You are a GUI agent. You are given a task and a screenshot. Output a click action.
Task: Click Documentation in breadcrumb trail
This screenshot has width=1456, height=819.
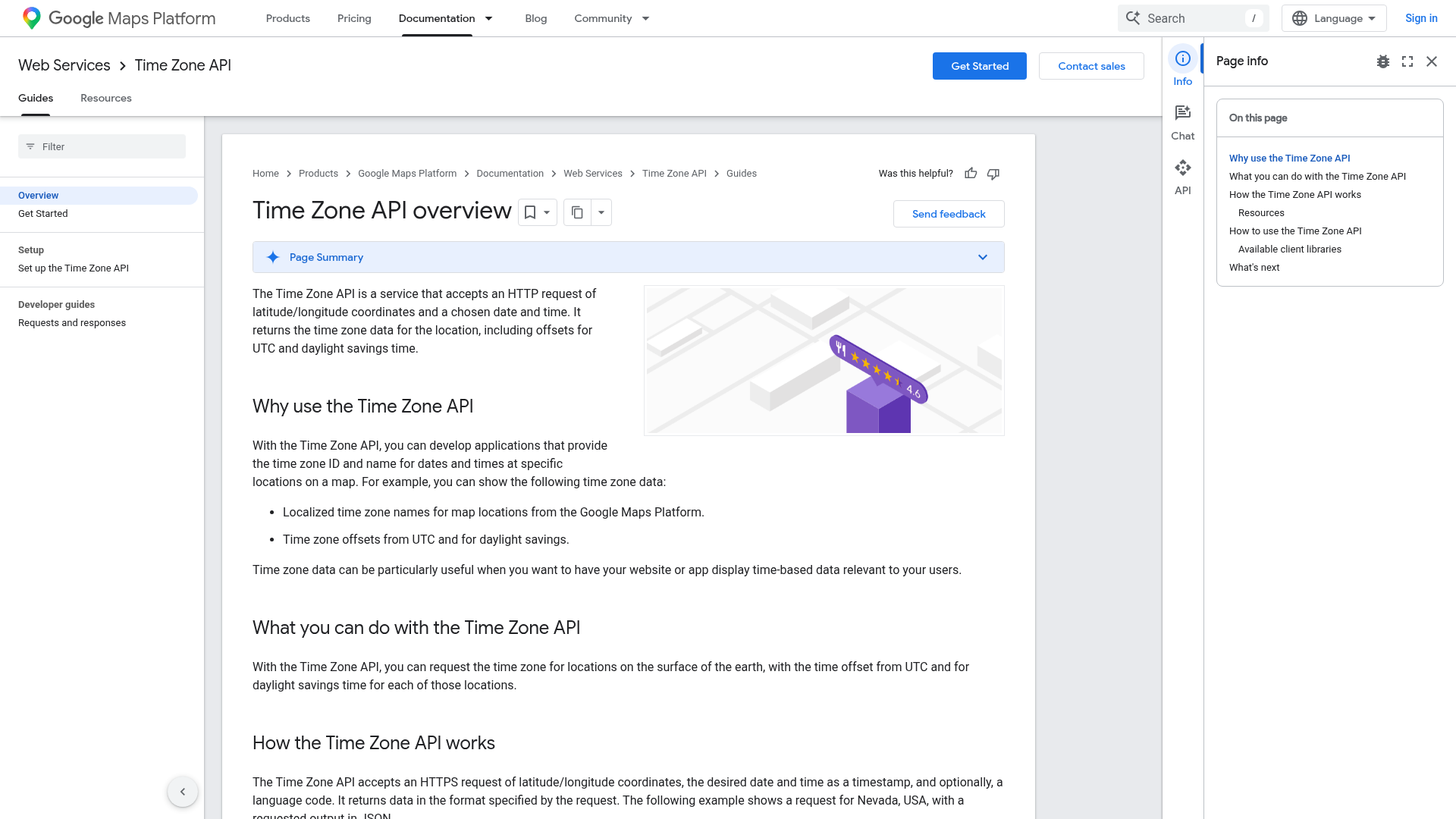[510, 174]
